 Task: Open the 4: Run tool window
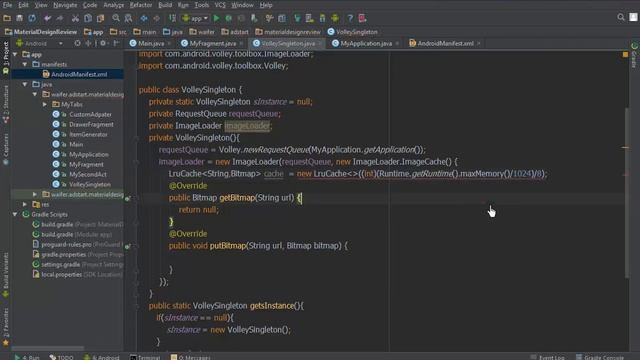tap(27, 357)
